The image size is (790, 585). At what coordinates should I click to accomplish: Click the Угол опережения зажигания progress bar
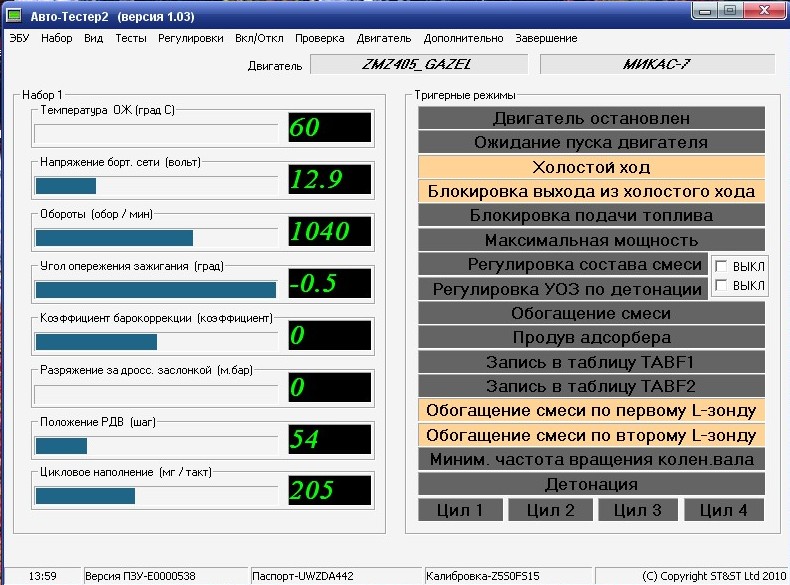pos(156,289)
